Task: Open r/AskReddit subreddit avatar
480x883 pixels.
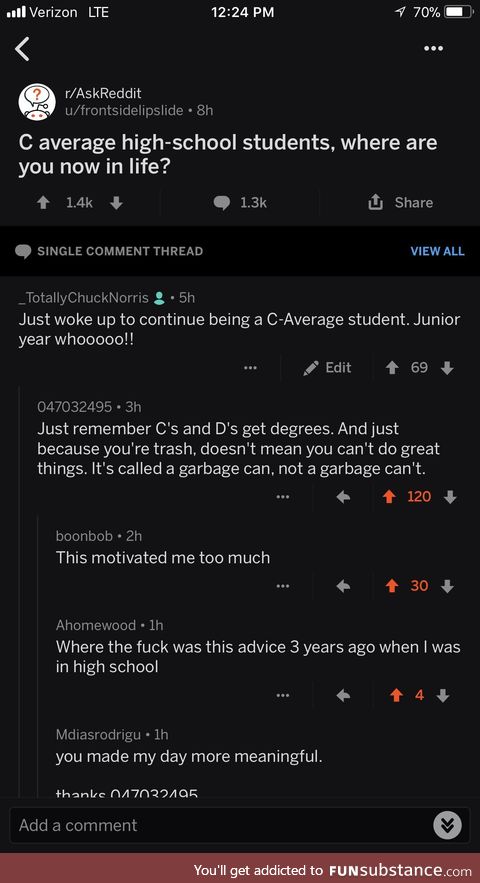Action: point(37,102)
